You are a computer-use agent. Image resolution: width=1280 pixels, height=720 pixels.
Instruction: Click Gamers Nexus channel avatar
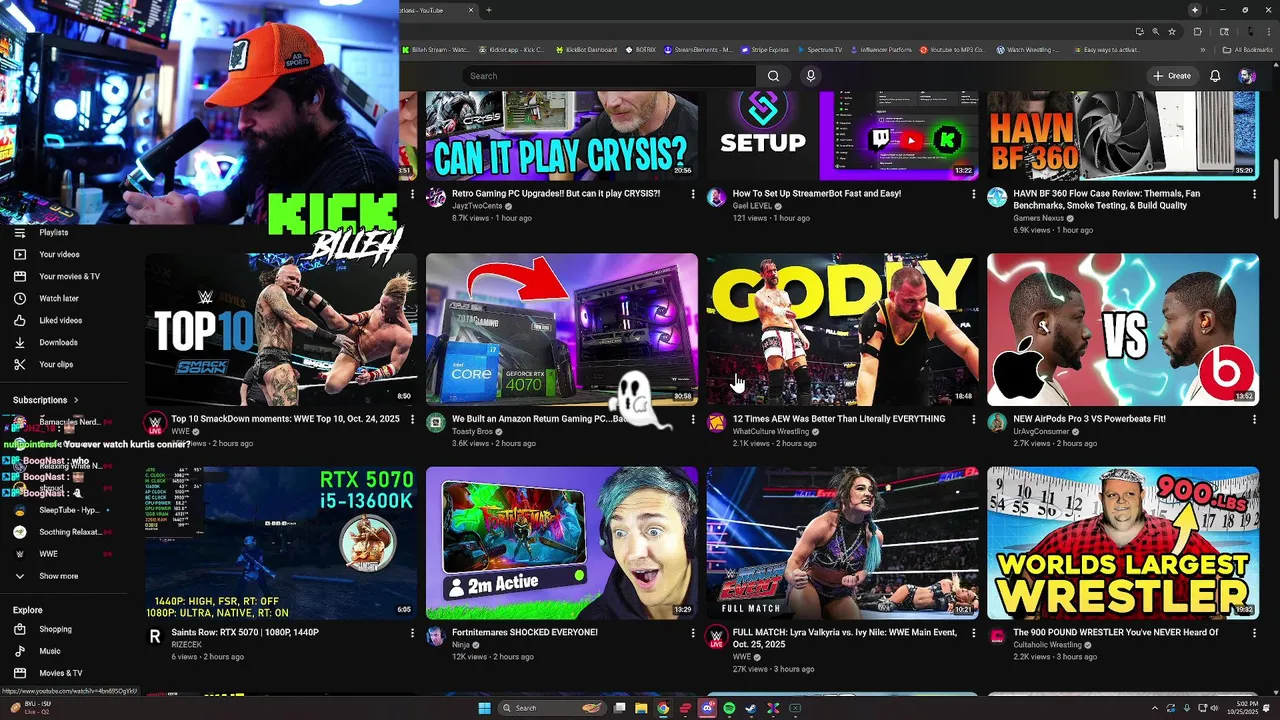pos(997,198)
